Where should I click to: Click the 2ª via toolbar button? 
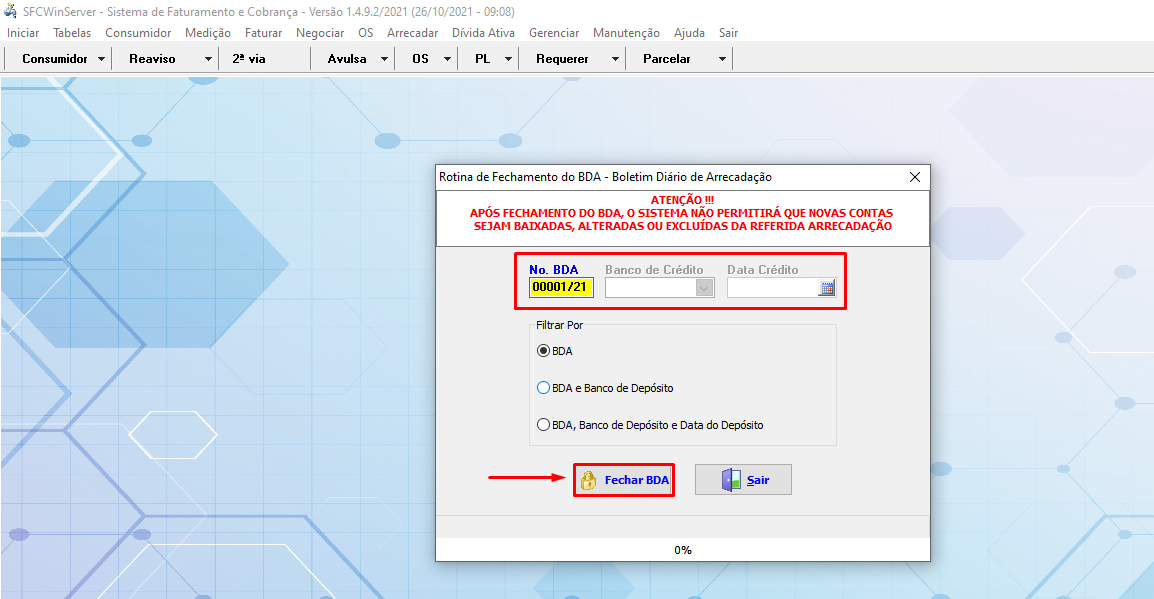(249, 59)
